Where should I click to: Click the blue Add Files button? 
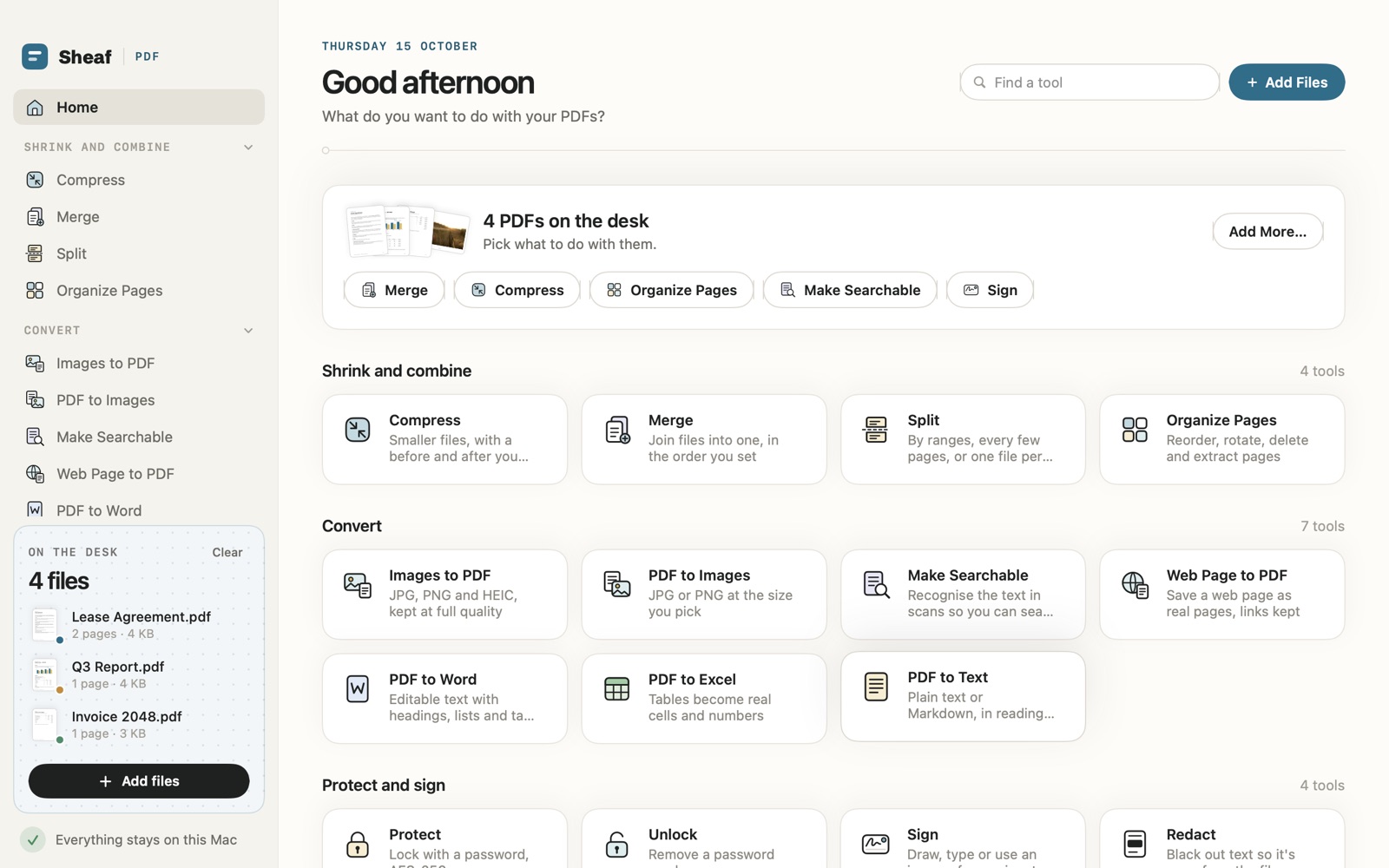(1287, 82)
